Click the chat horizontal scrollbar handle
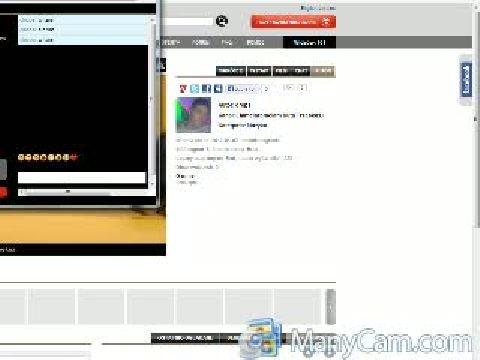The width and height of the screenshot is (480, 360). (68, 192)
